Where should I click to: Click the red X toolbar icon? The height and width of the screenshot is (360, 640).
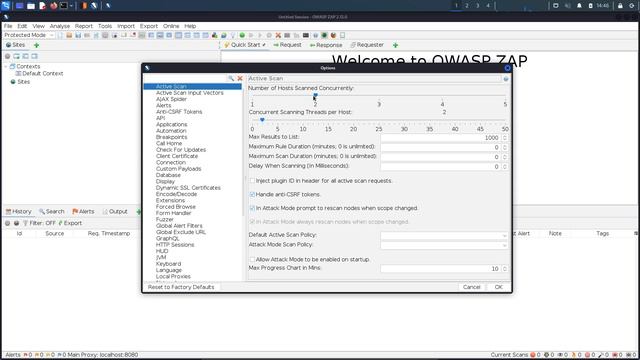[x=278, y=35]
